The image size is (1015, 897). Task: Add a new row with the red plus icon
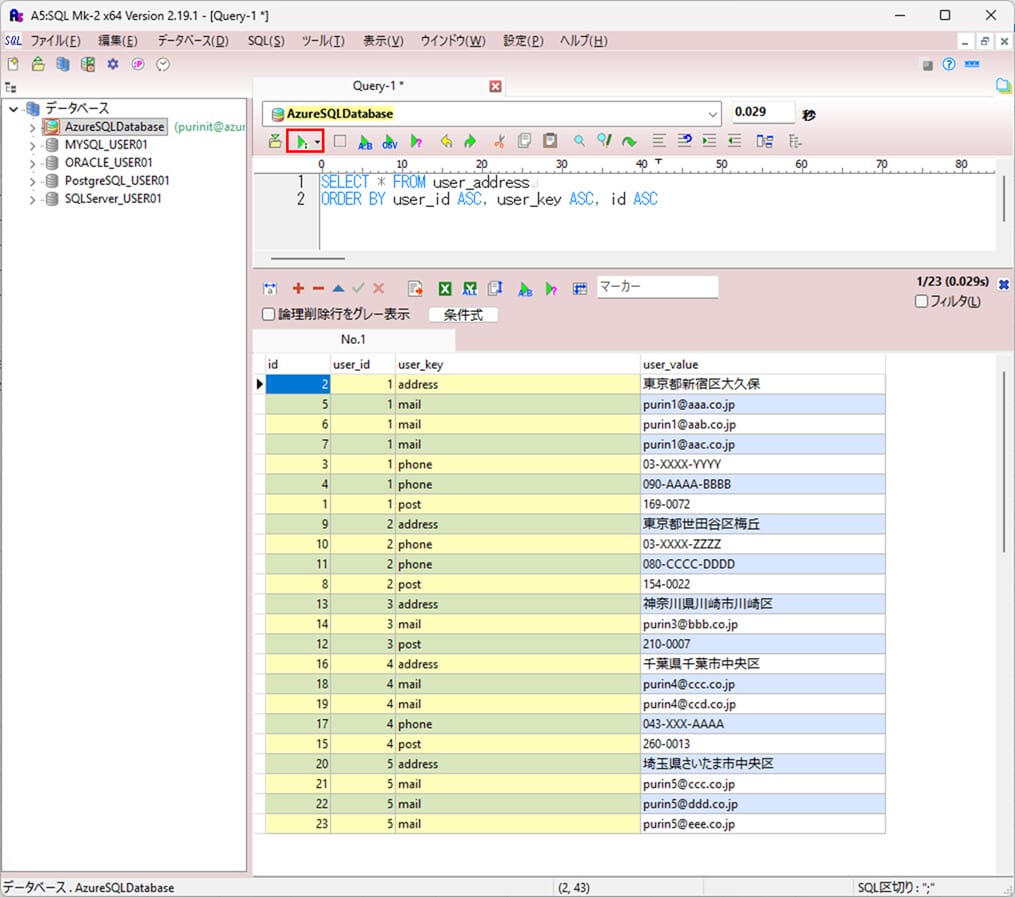[298, 288]
